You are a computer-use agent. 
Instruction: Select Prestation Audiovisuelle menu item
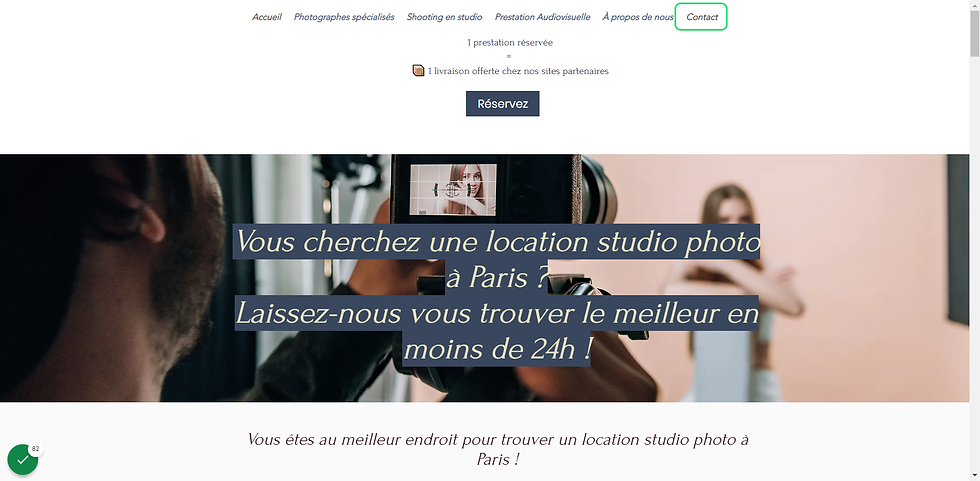coord(542,17)
